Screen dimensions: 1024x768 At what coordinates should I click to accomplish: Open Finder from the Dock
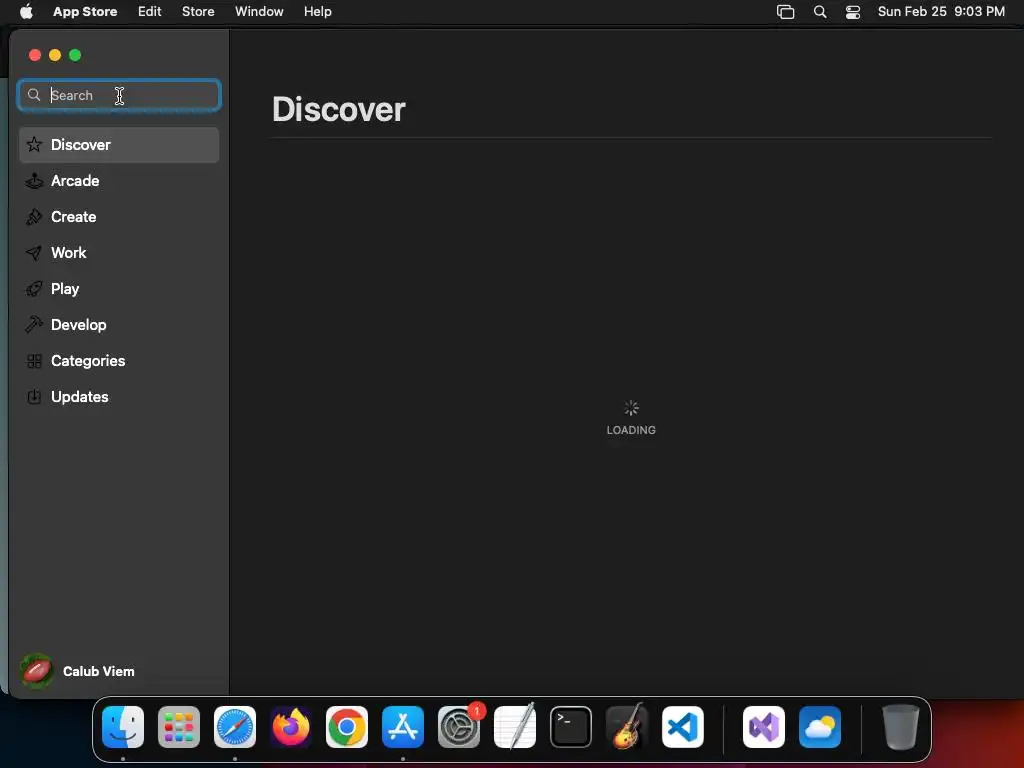pyautogui.click(x=123, y=727)
